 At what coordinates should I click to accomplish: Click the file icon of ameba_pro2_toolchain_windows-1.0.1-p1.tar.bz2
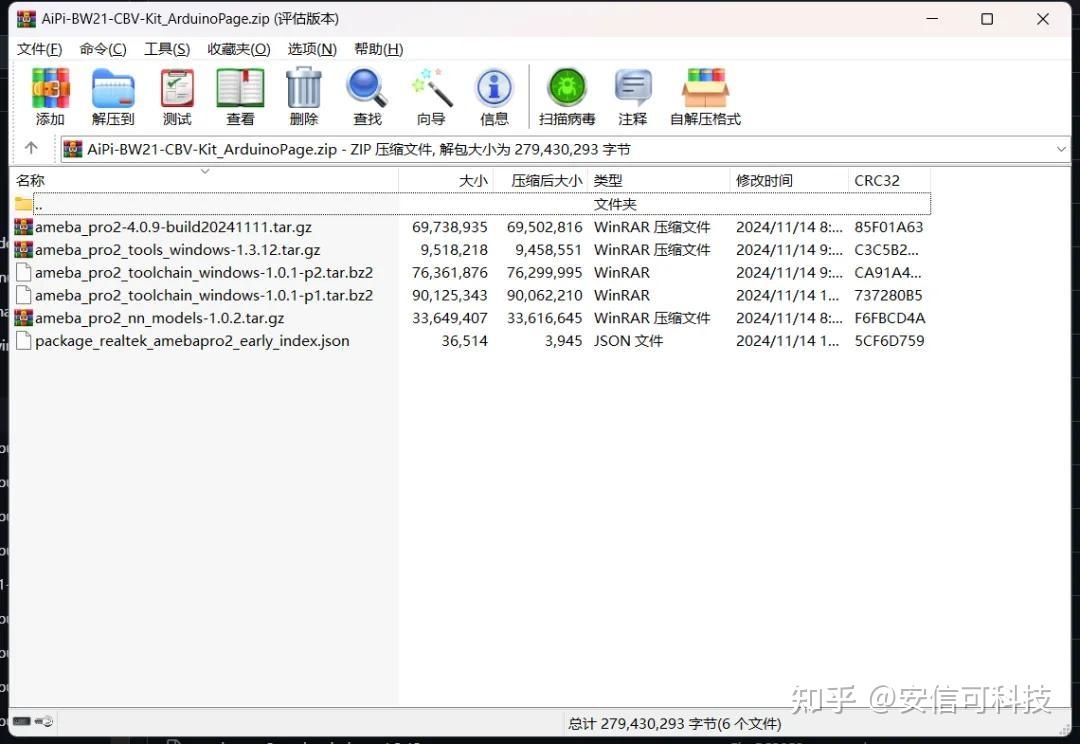pyautogui.click(x=23, y=295)
